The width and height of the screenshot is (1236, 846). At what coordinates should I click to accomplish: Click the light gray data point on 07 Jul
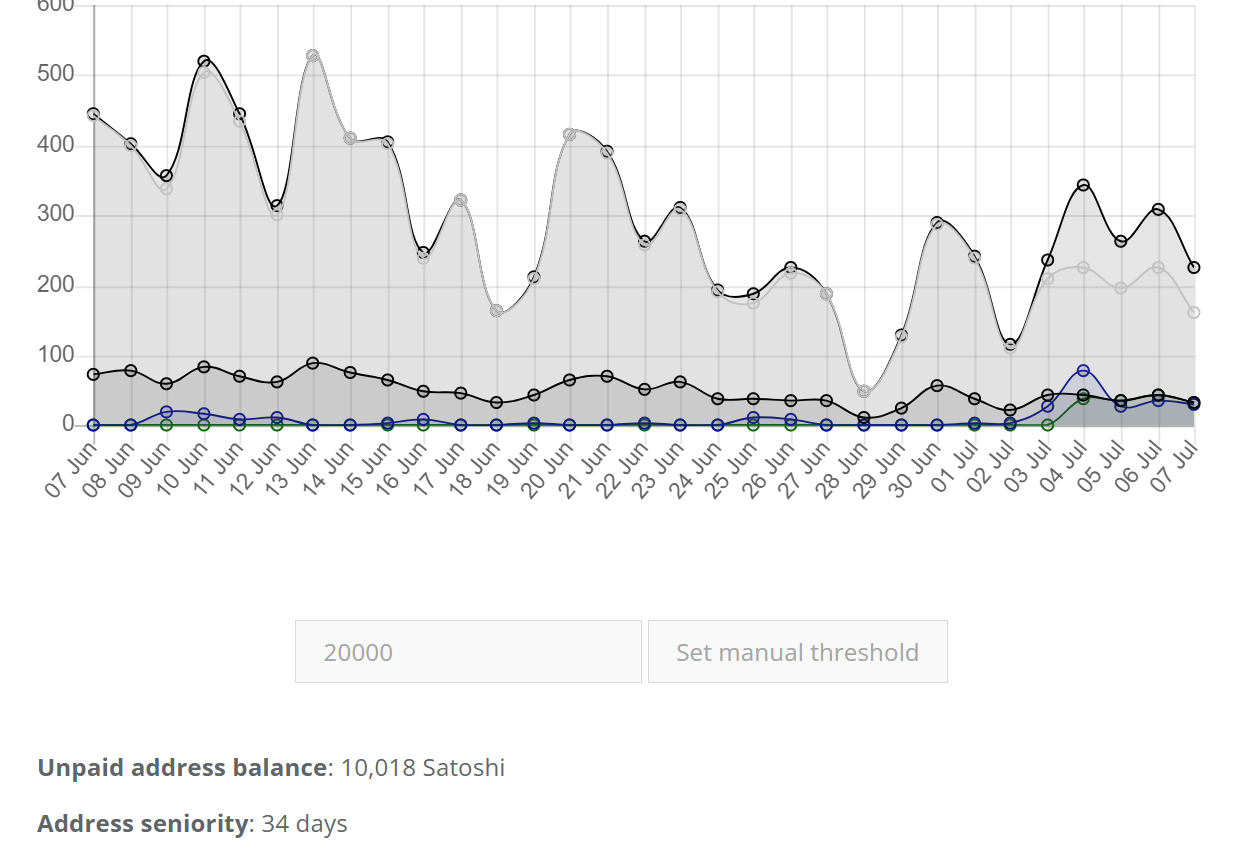click(x=1194, y=312)
